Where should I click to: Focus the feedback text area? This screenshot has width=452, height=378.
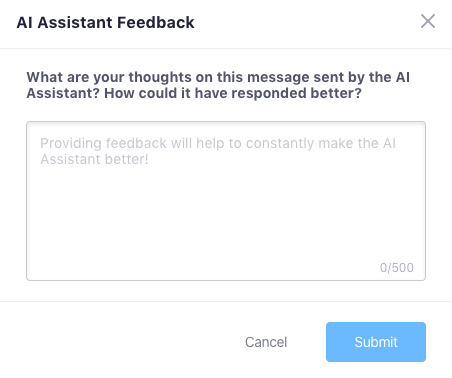pyautogui.click(x=226, y=201)
